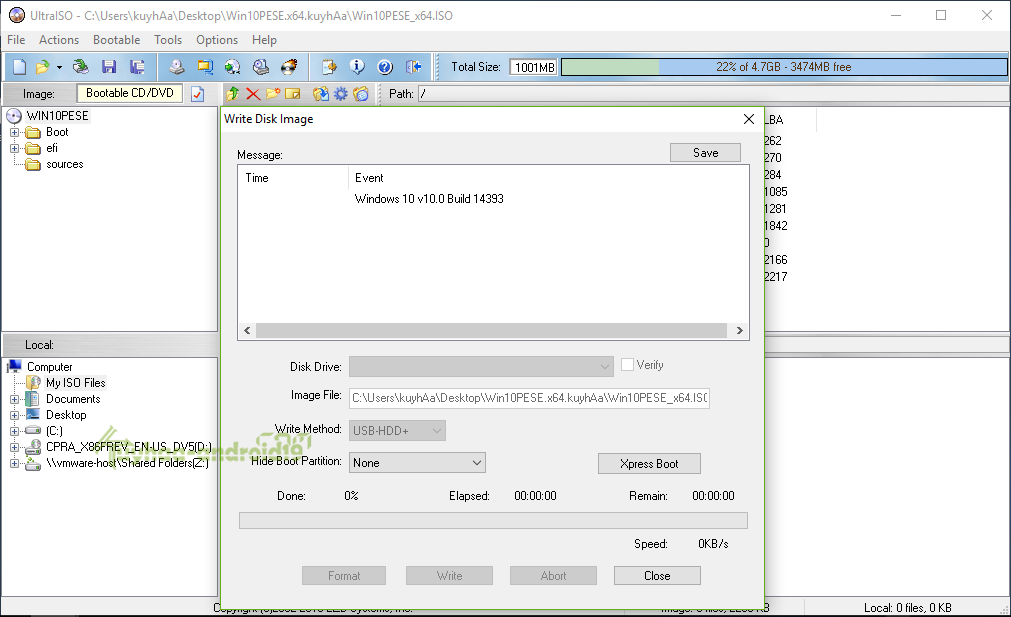Enable the Verify checkbox
This screenshot has width=1011, height=617.
pos(627,365)
